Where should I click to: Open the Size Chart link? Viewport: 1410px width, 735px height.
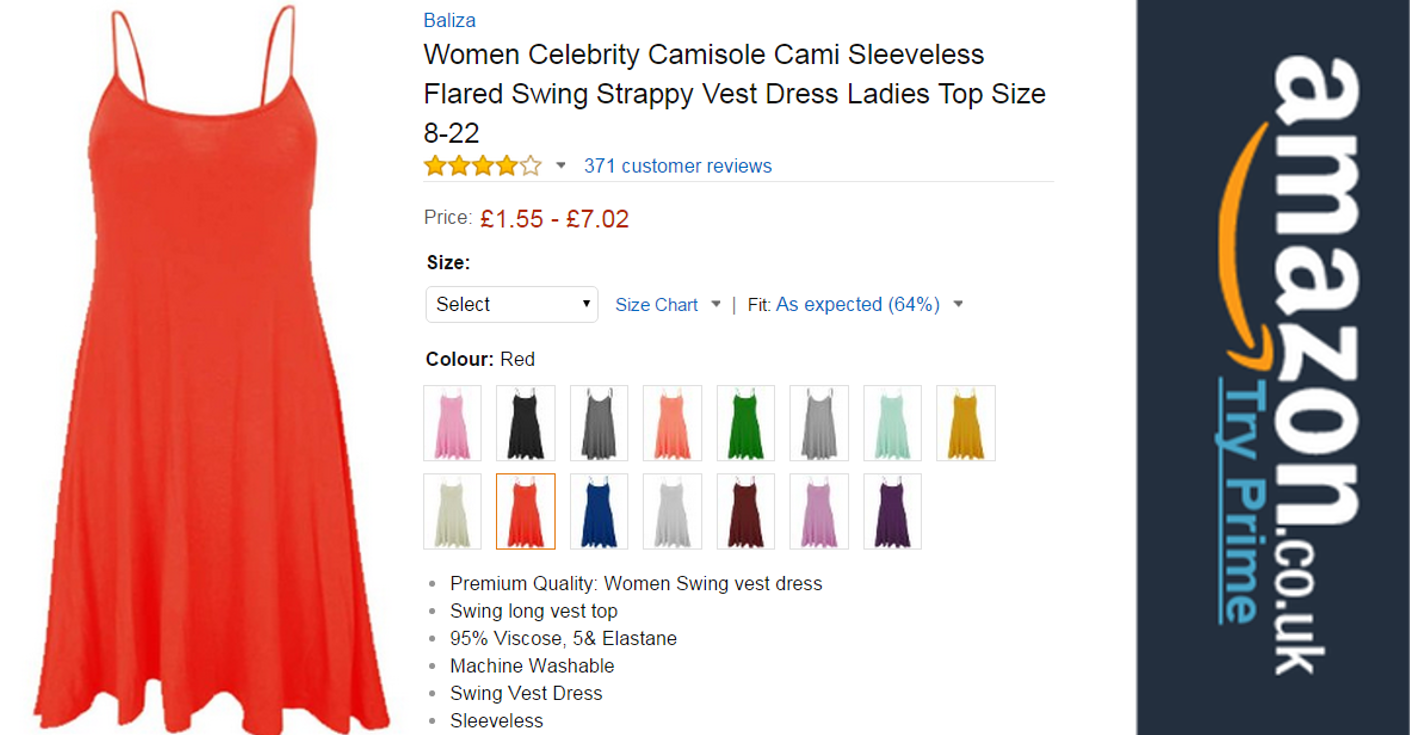pos(656,305)
